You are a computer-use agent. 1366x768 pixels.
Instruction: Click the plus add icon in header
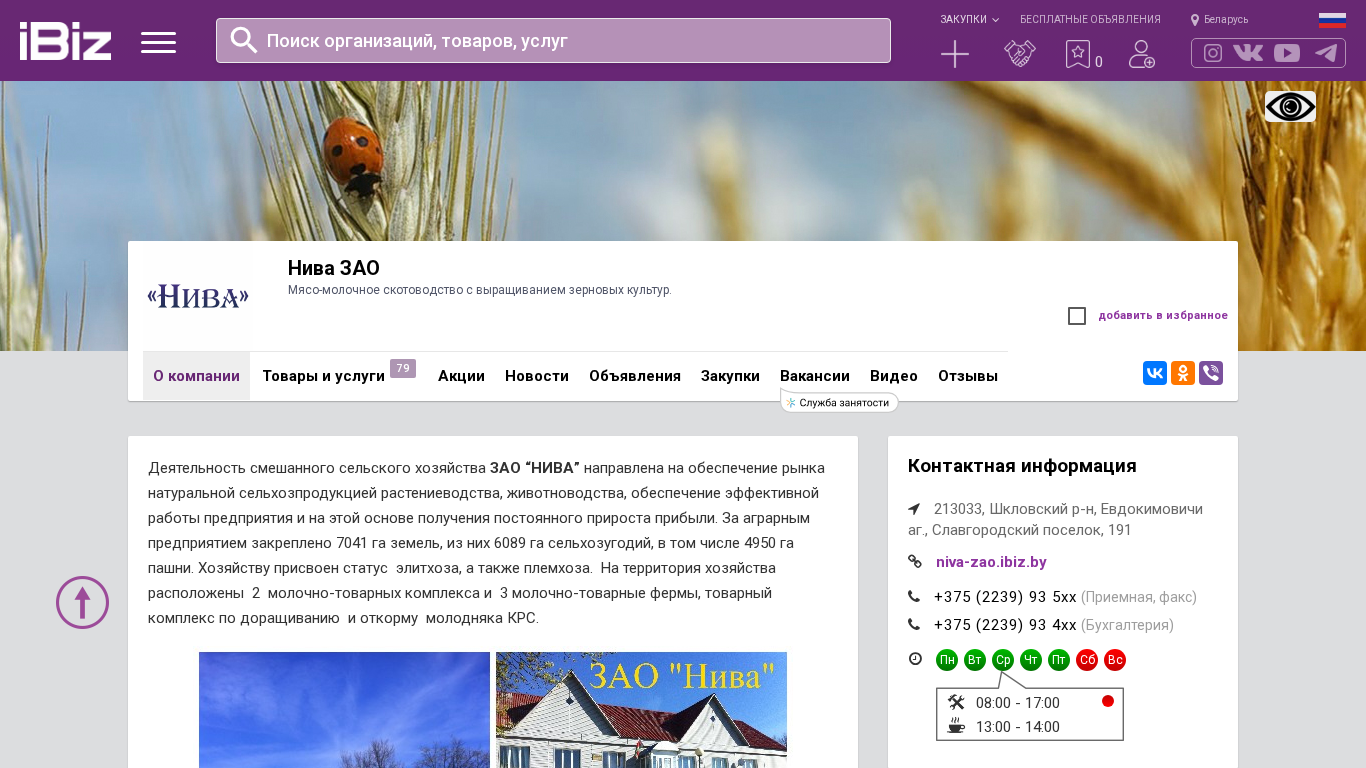955,54
